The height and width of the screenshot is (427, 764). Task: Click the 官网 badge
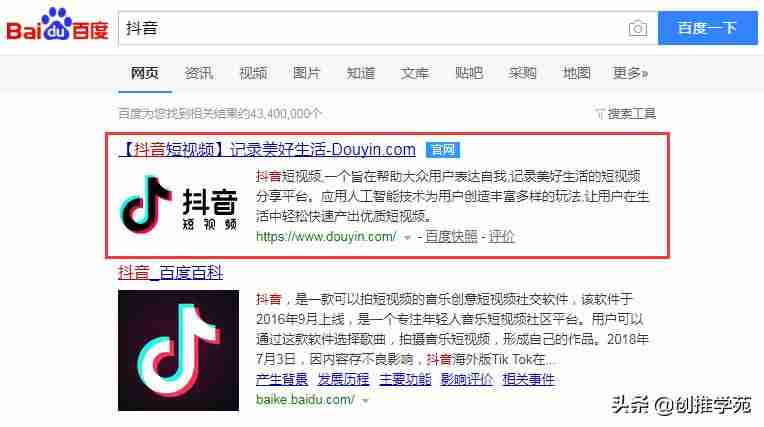(442, 150)
